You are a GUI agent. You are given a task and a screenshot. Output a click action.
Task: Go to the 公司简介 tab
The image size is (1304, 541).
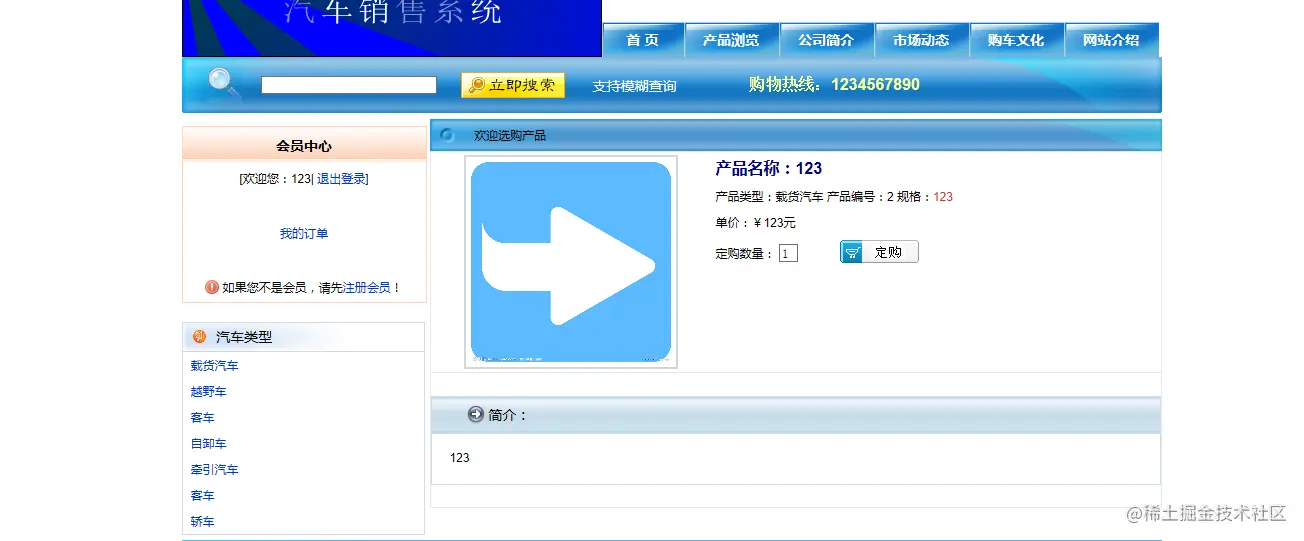(826, 40)
